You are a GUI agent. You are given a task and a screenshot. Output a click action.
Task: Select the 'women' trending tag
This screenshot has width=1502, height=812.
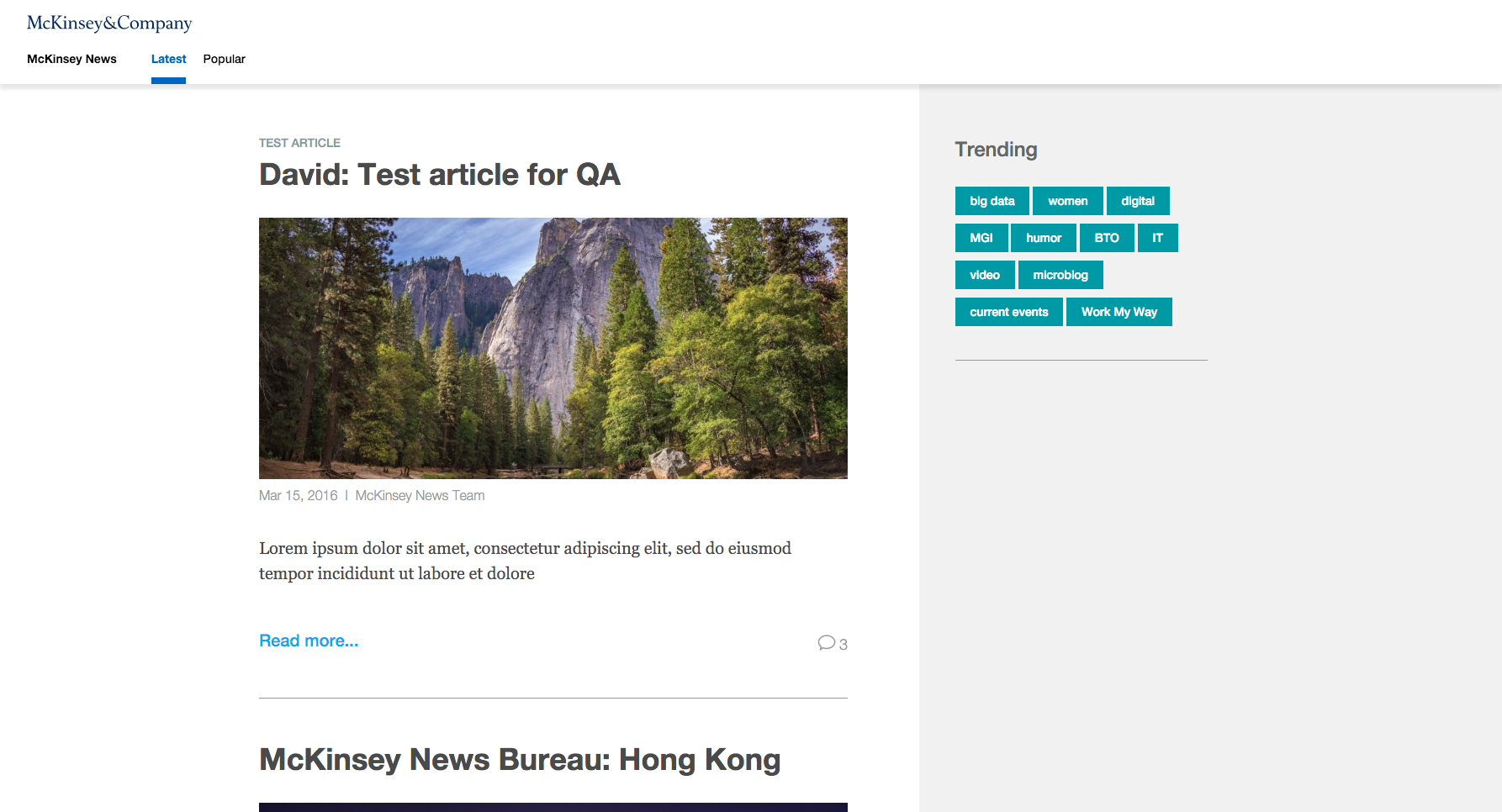1068,201
